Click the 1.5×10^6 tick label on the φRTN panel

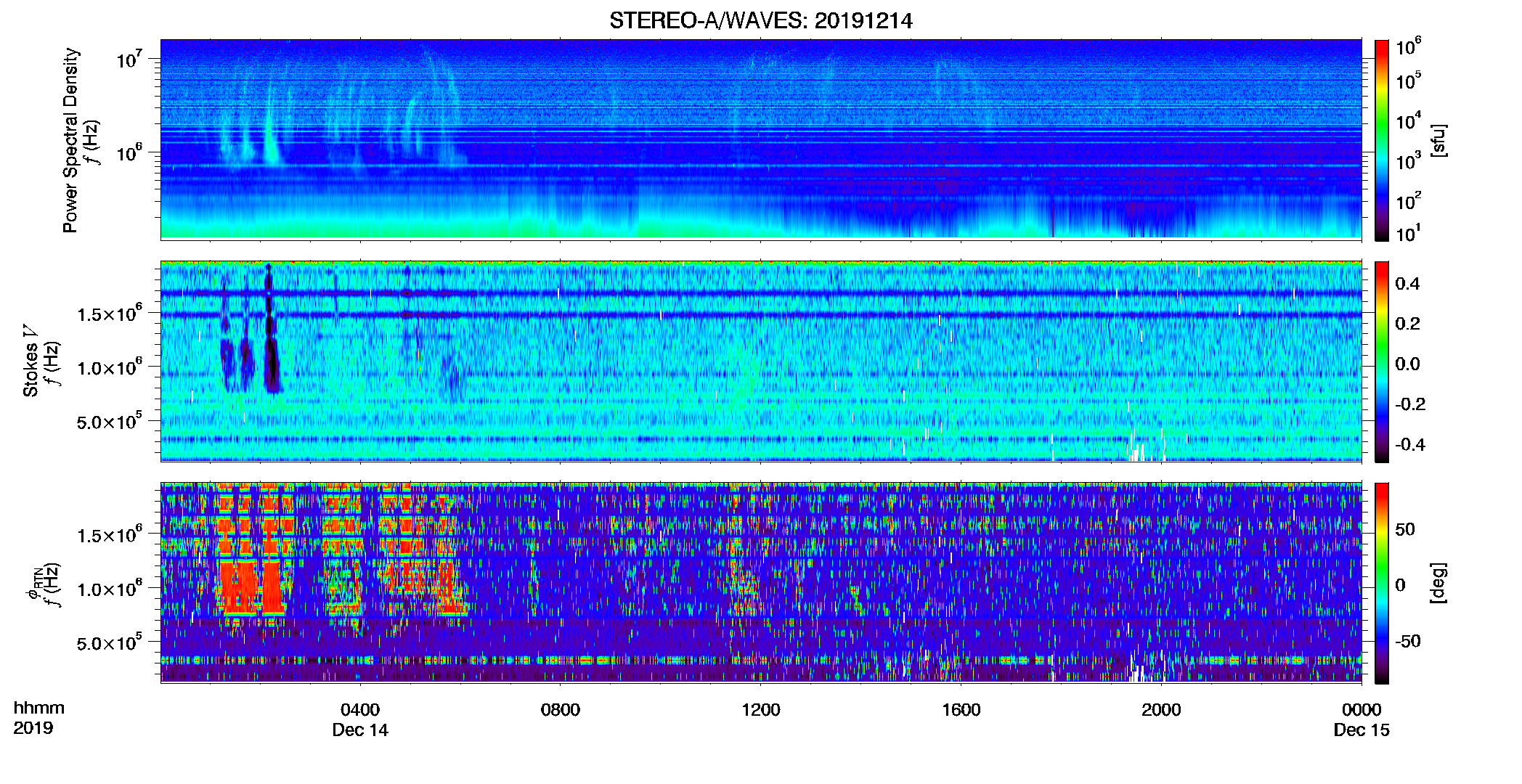pyautogui.click(x=110, y=535)
